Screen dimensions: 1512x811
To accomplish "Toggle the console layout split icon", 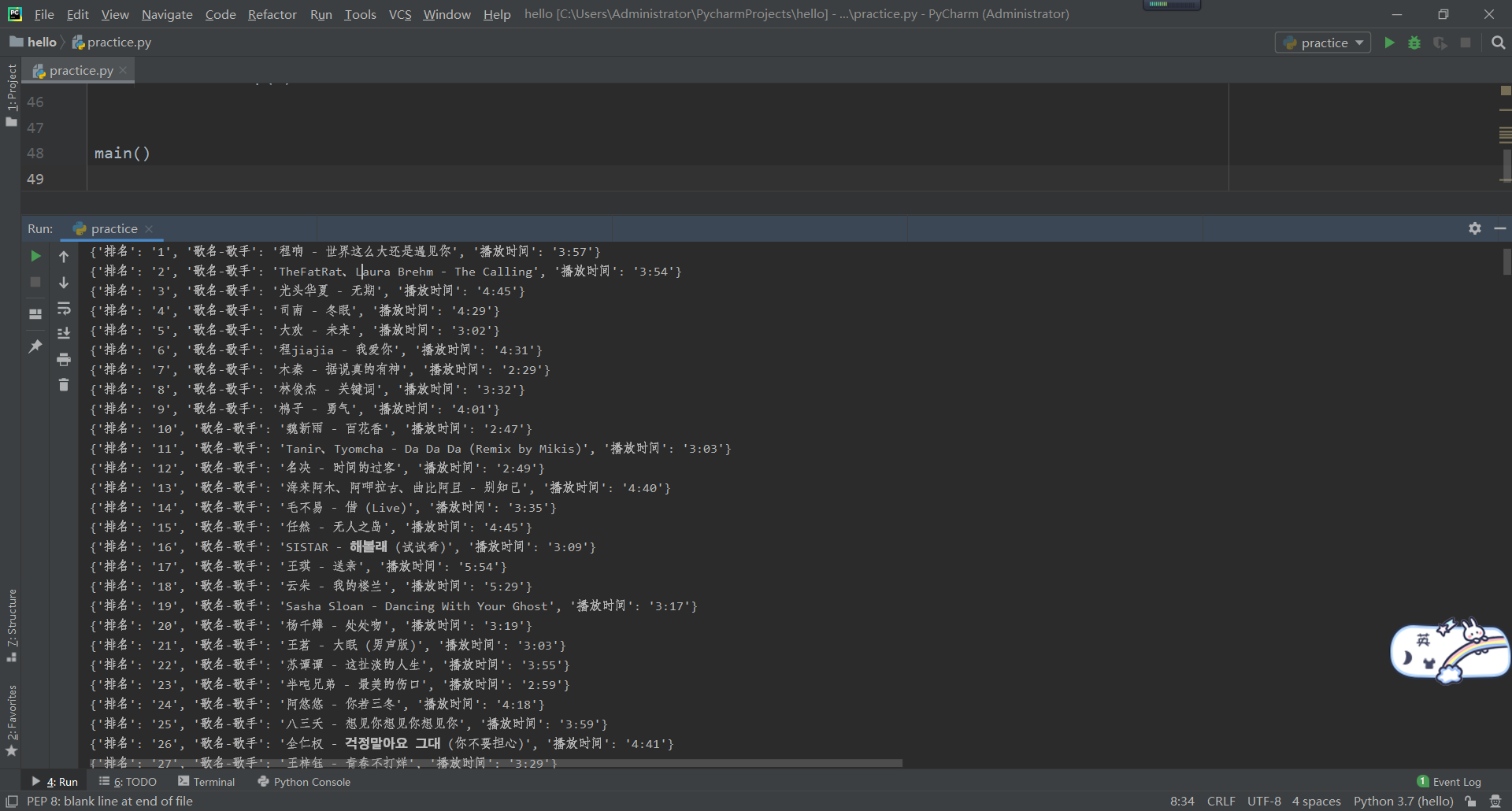I will [x=35, y=313].
